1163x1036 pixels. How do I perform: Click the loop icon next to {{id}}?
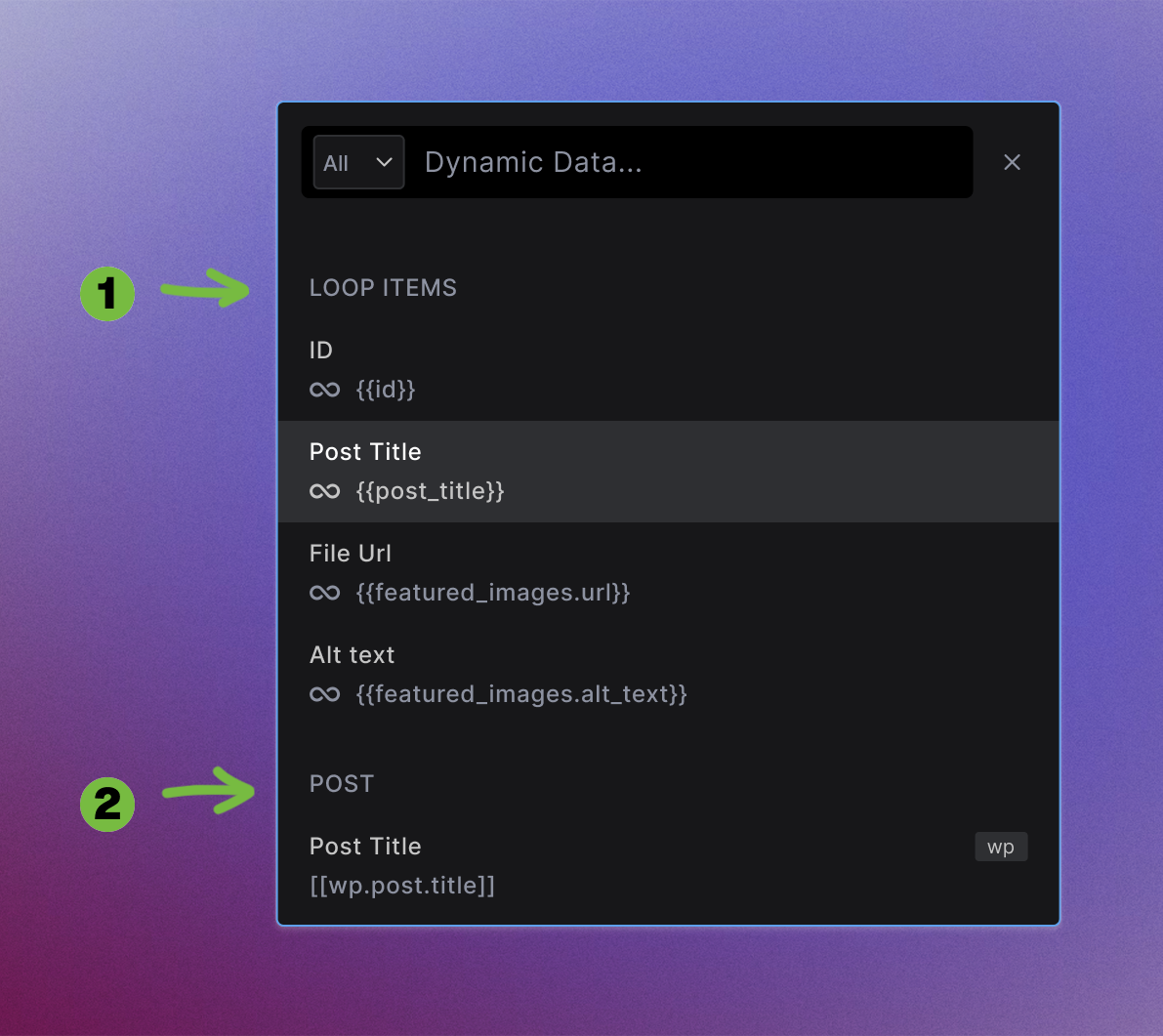324,390
